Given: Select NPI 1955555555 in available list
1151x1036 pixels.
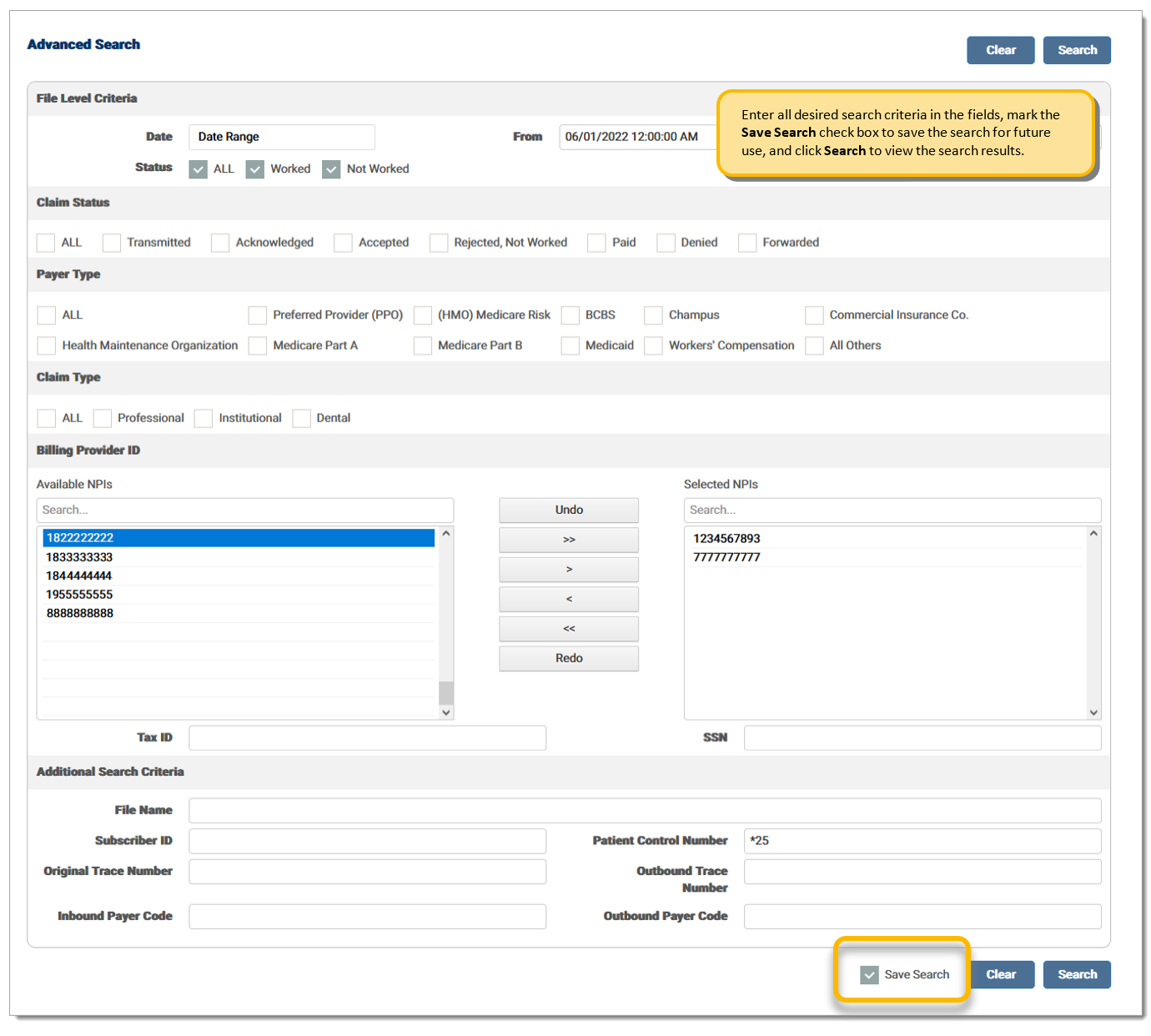Looking at the screenshot, I should coord(239,595).
